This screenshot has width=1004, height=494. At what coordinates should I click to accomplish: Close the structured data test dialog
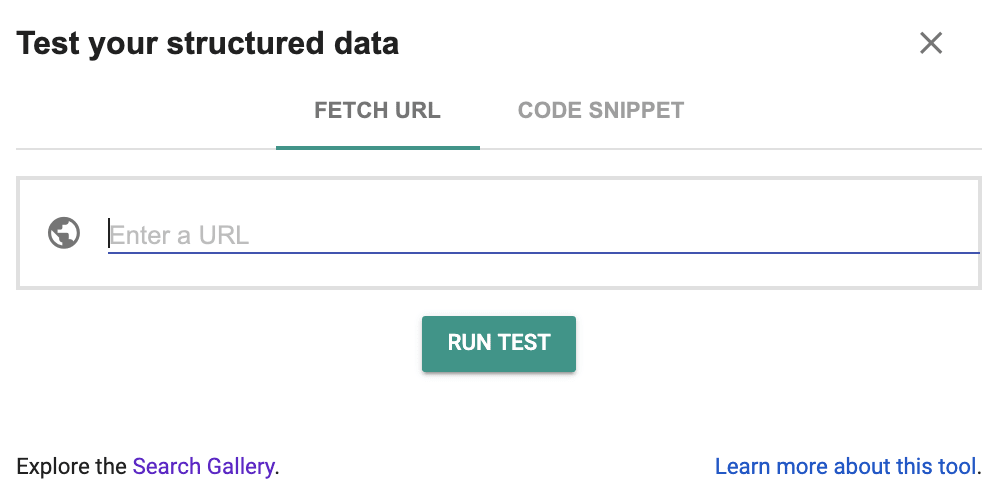coord(930,44)
